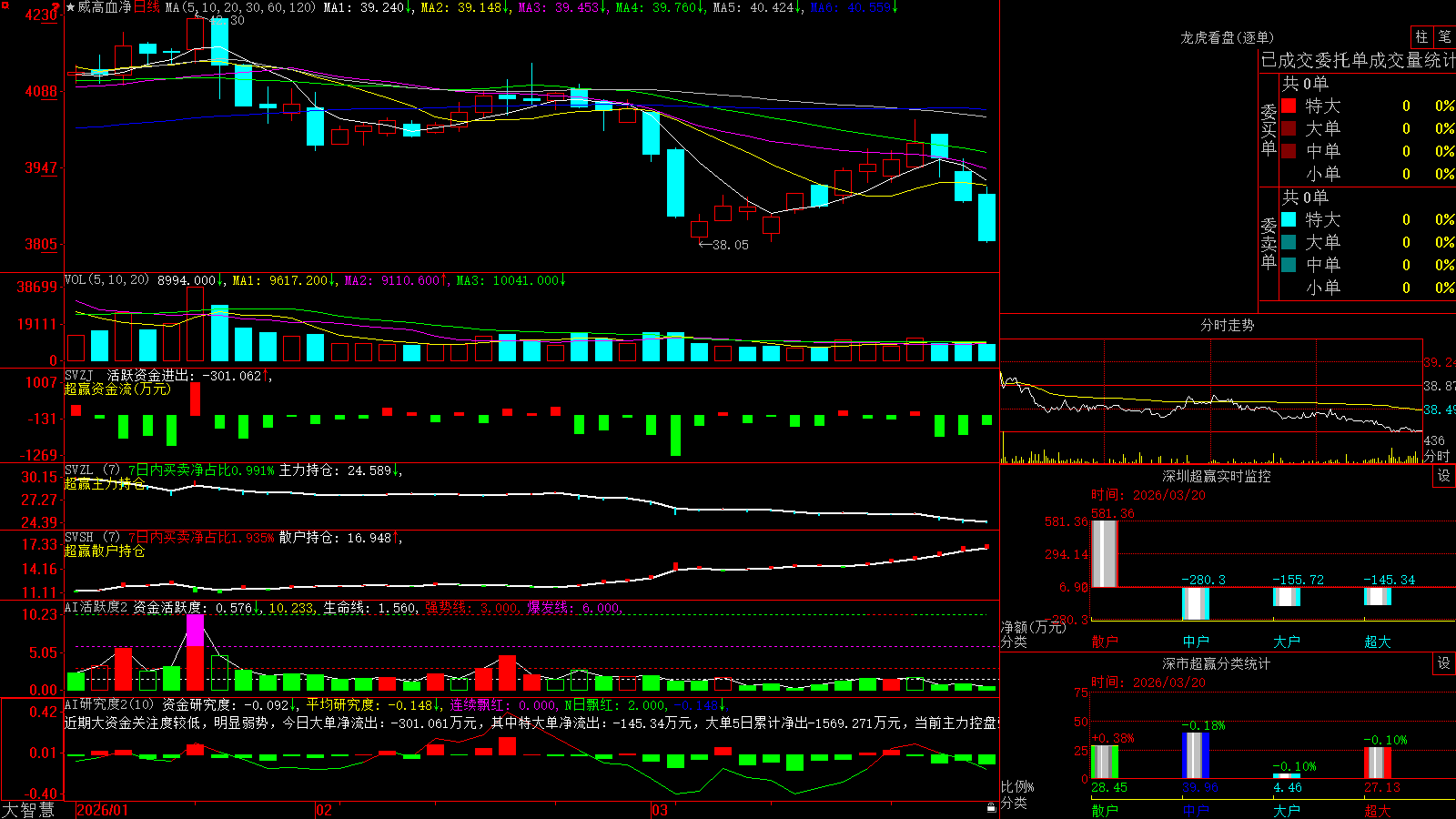Click the VOL(5,10,20) indicator label
Image resolution: width=1456 pixels, height=819 pixels.
click(106, 280)
